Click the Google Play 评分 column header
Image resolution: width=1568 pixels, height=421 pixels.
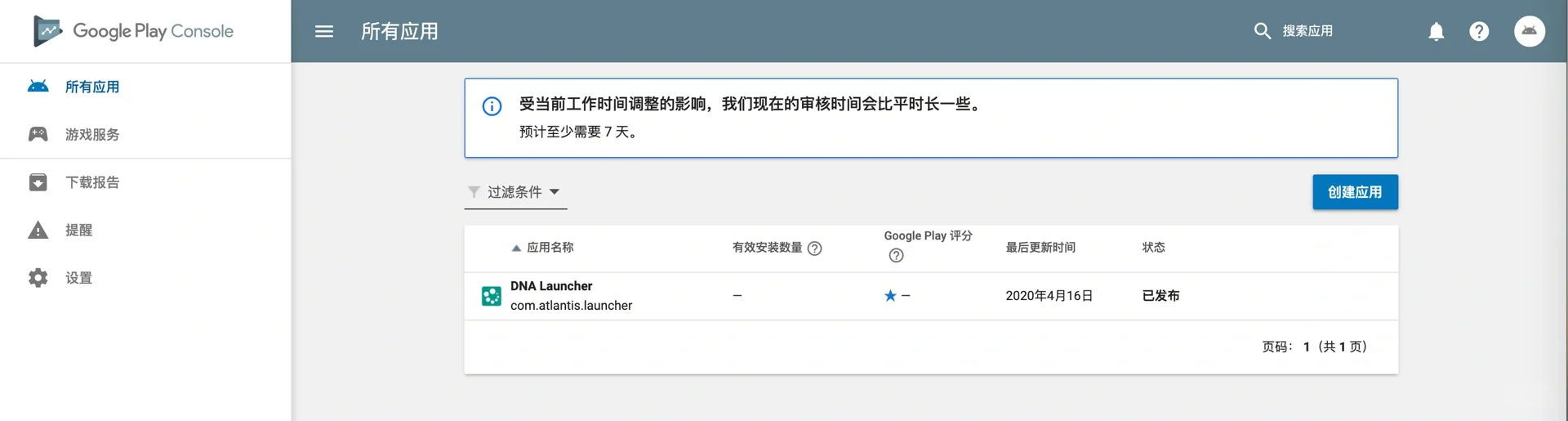click(928, 235)
